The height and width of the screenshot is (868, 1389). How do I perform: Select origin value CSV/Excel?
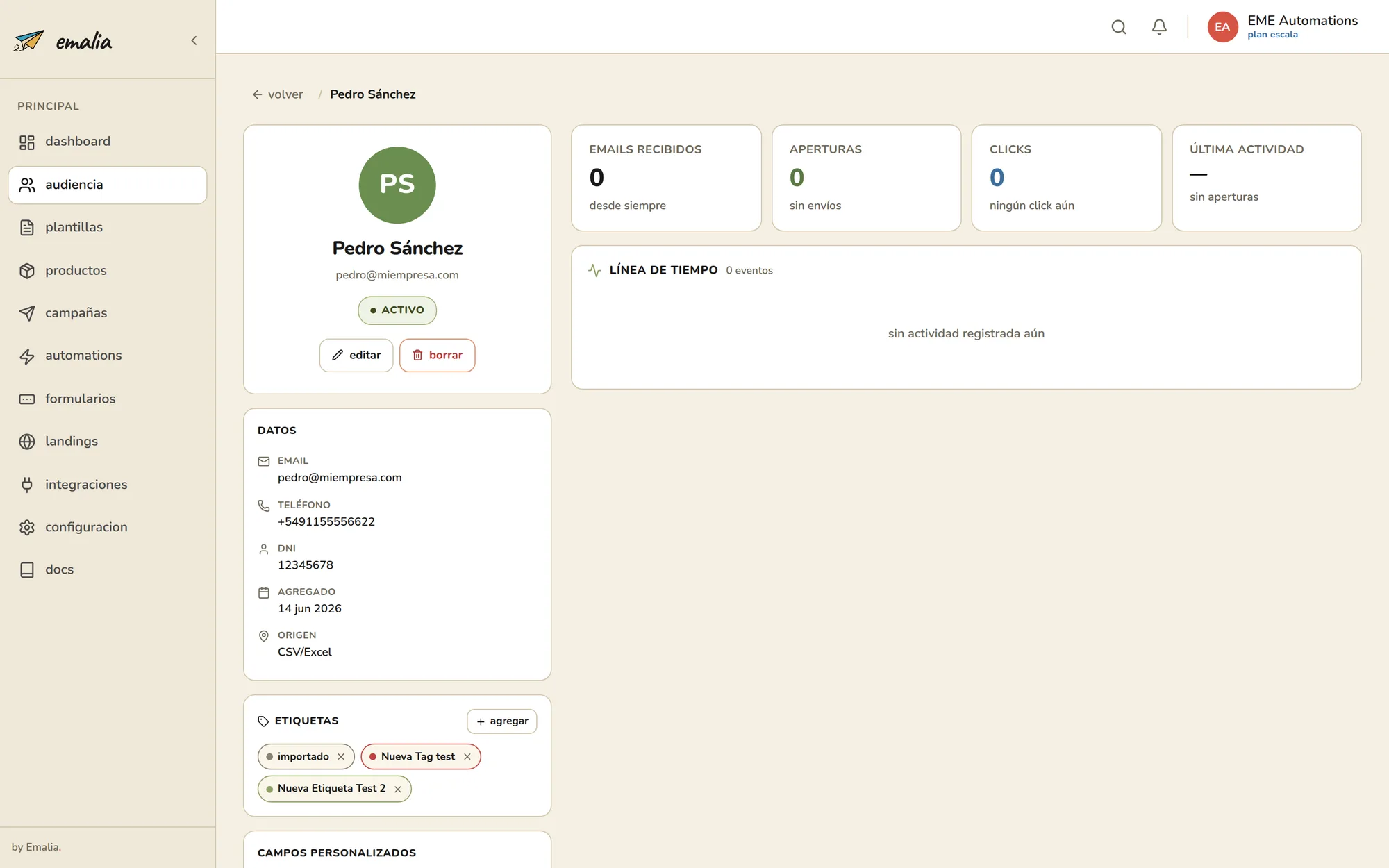305,652
